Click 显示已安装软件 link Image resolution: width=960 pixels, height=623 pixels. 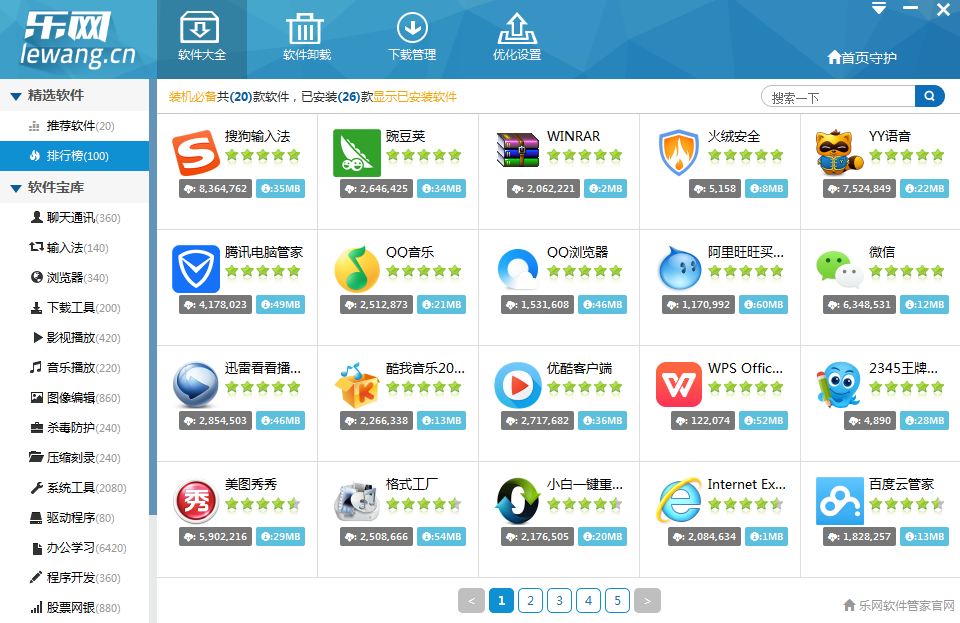pyautogui.click(x=415, y=97)
